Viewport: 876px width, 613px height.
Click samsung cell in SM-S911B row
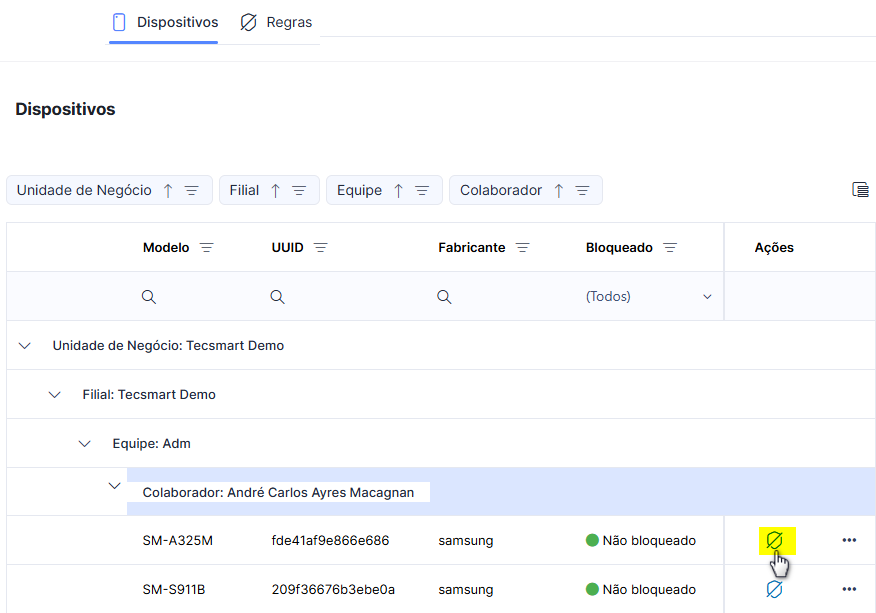pos(465,590)
